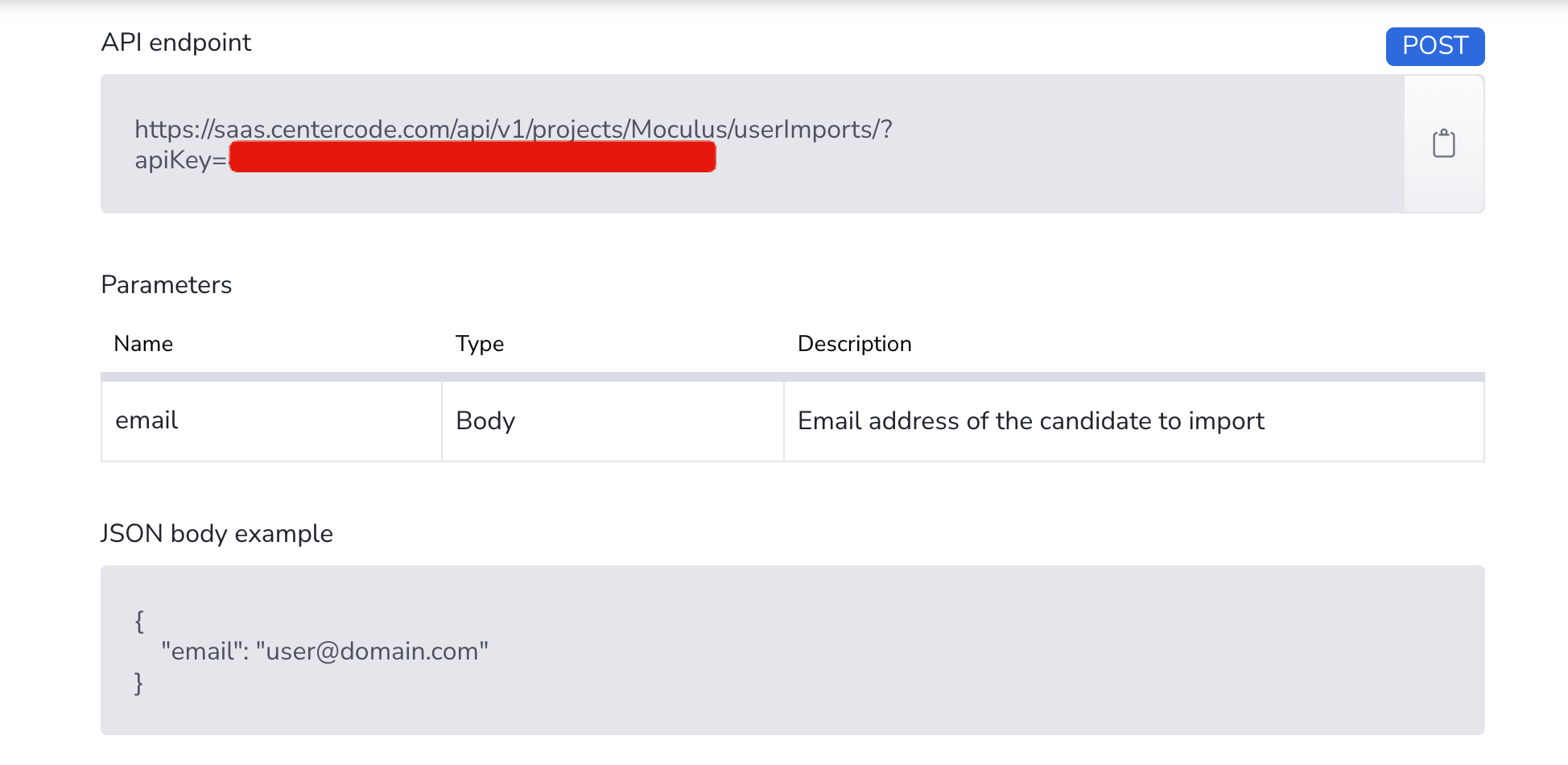
Task: Click the JSON body example heading
Action: [217, 533]
